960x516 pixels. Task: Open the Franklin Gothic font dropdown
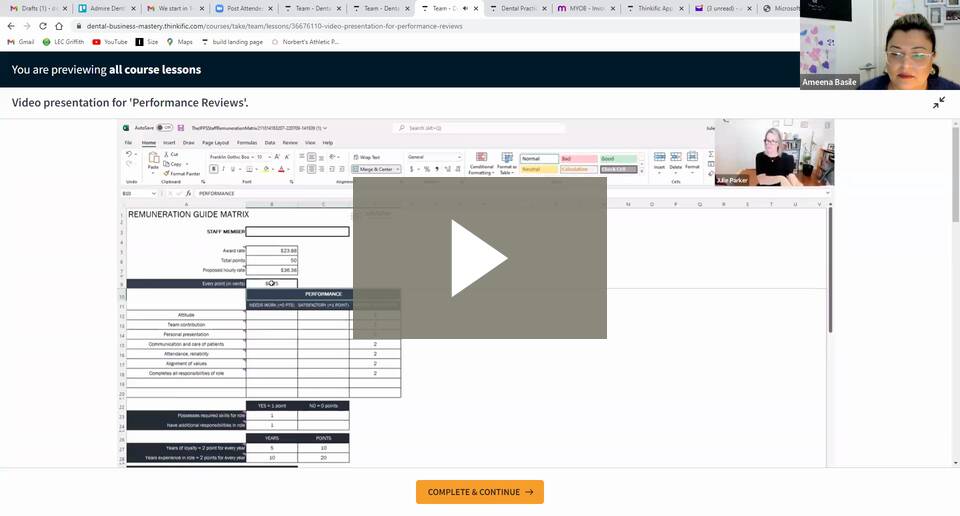[252, 157]
